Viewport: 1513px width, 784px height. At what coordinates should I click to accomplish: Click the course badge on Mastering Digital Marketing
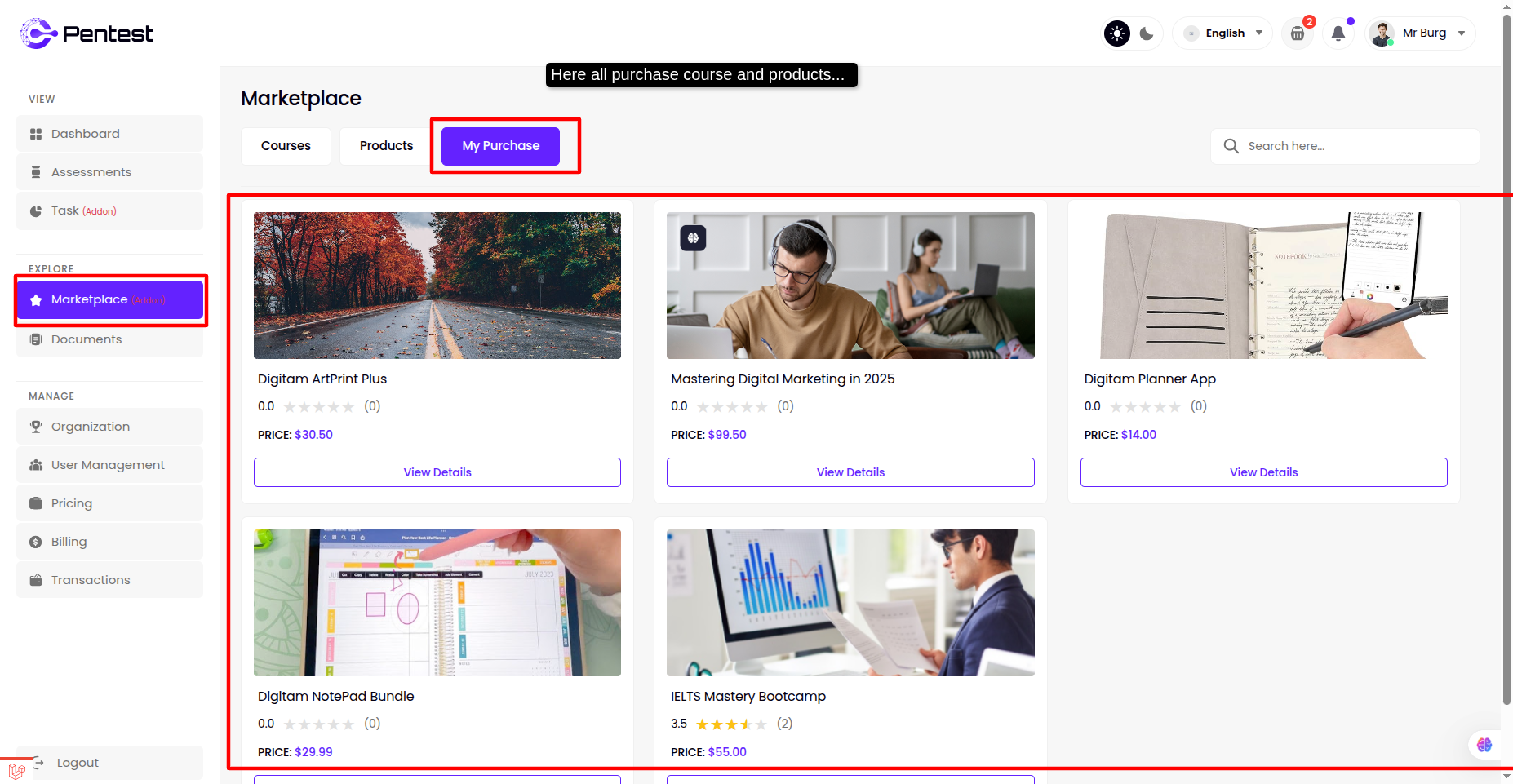693,238
